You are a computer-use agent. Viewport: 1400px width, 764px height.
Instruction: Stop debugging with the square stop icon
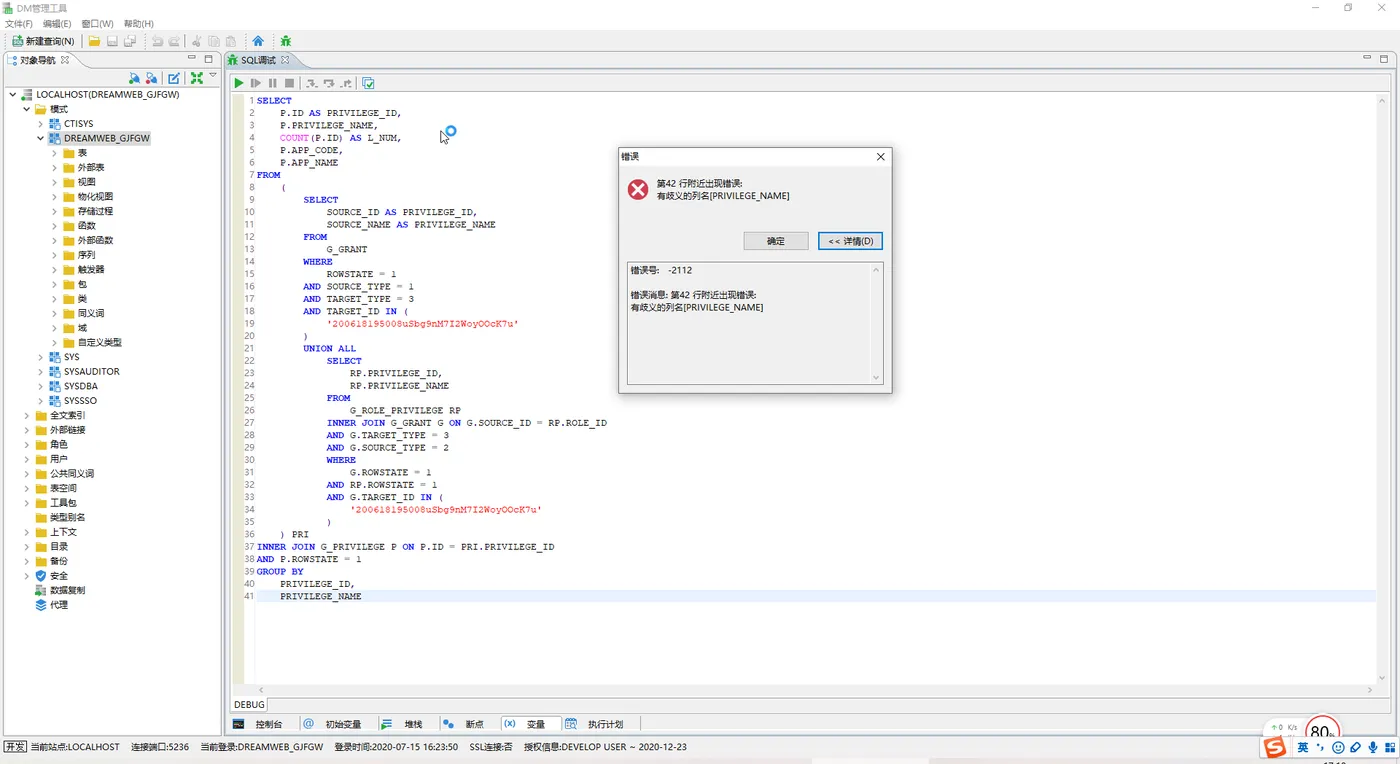coord(289,83)
